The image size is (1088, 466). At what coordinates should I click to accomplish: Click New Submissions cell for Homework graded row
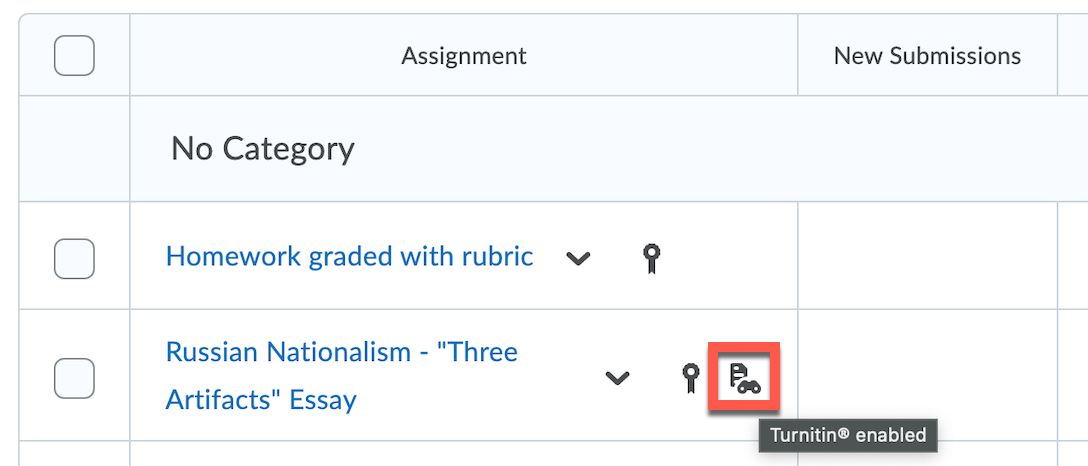(x=927, y=257)
